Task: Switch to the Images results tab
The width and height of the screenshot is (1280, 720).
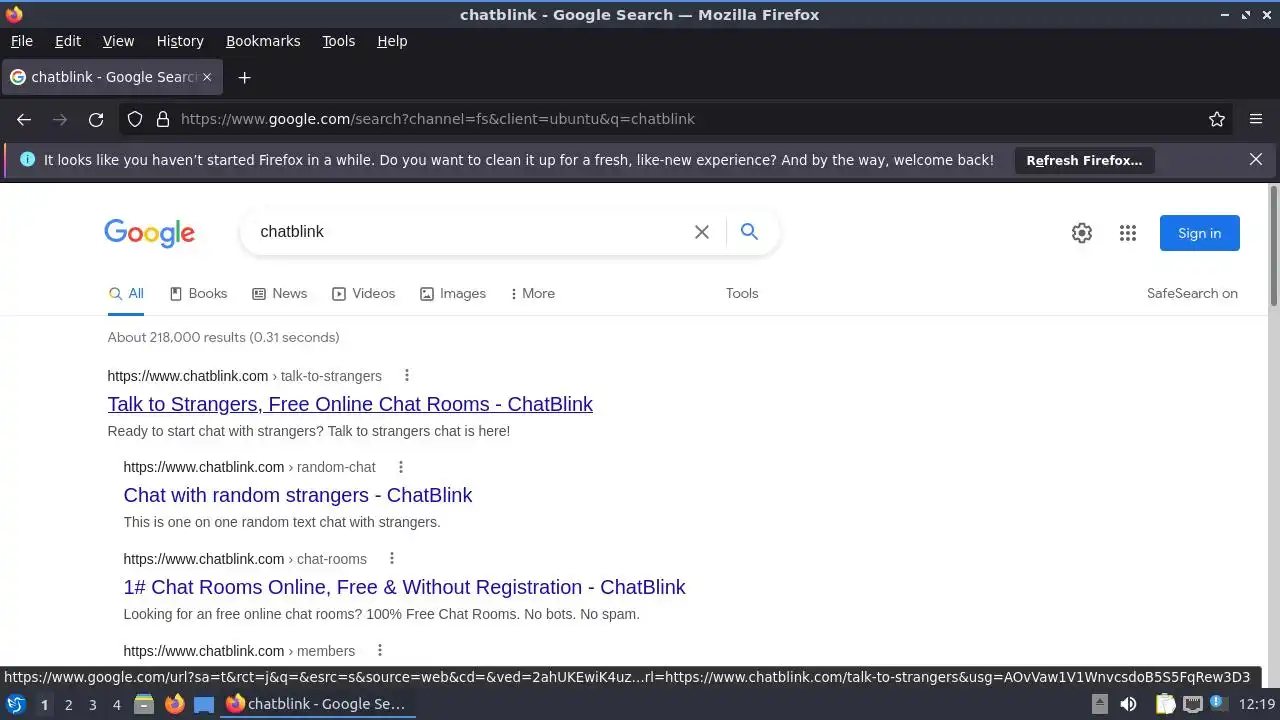Action: tap(452, 293)
